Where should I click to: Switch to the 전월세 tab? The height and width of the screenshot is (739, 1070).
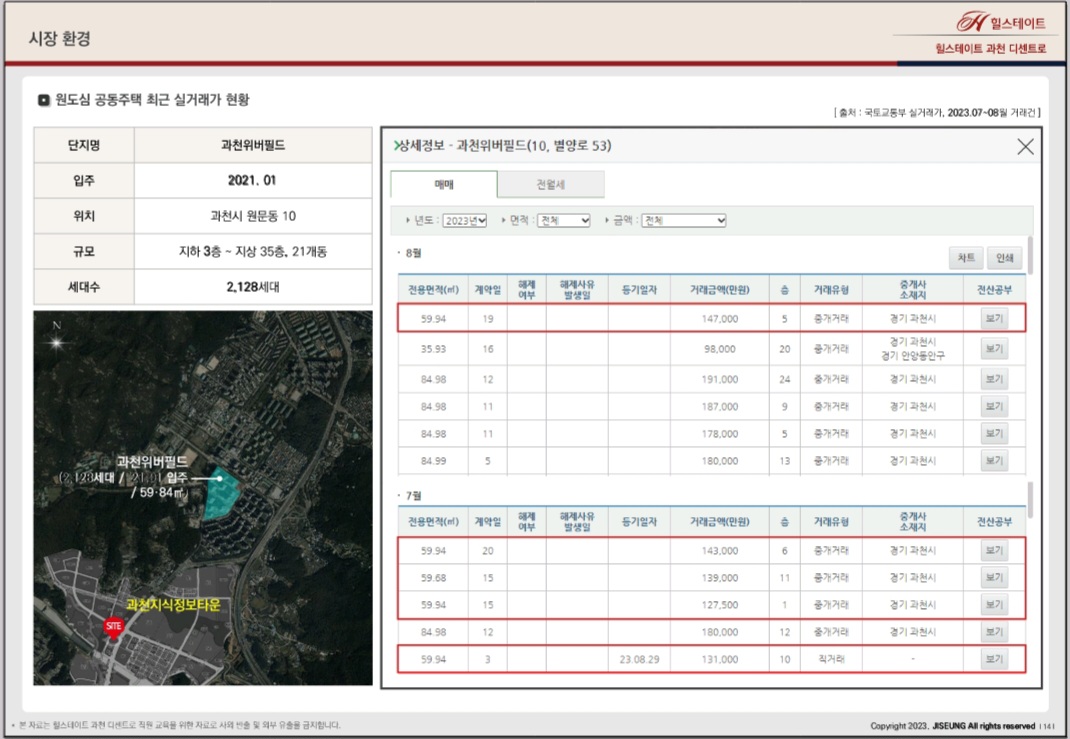551,184
